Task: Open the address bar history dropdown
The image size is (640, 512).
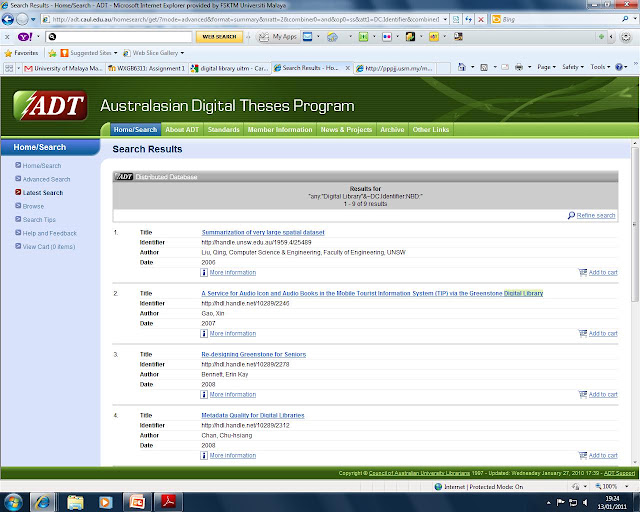Action: (x=445, y=19)
